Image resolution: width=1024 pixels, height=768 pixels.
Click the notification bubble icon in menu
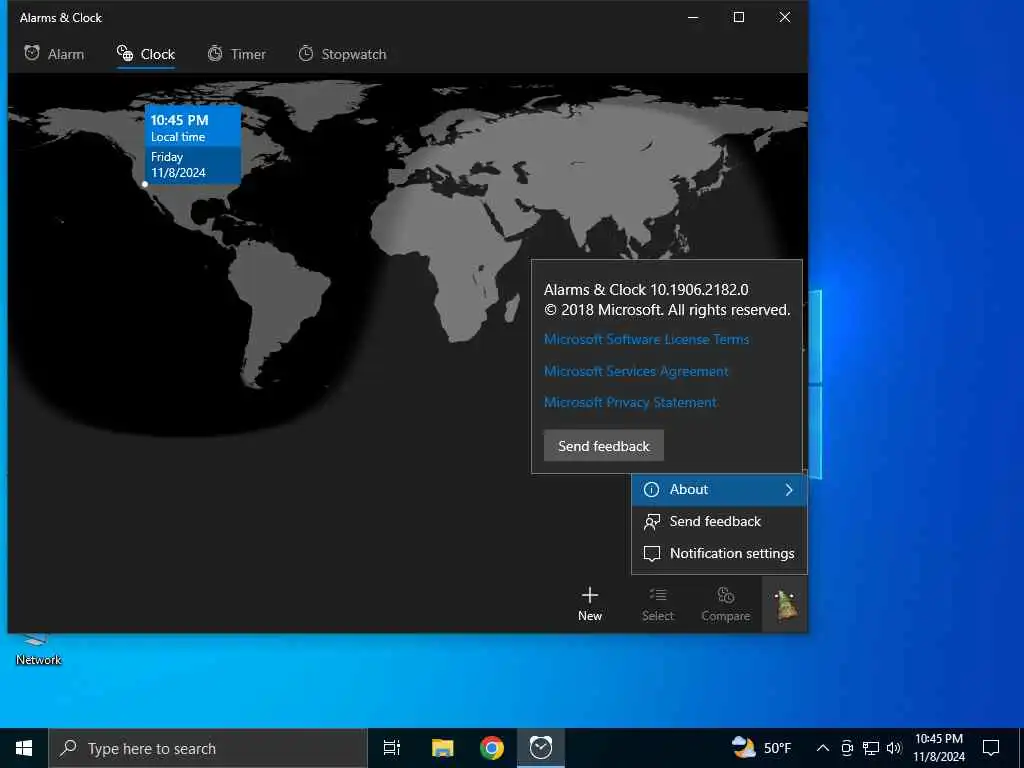pos(651,554)
